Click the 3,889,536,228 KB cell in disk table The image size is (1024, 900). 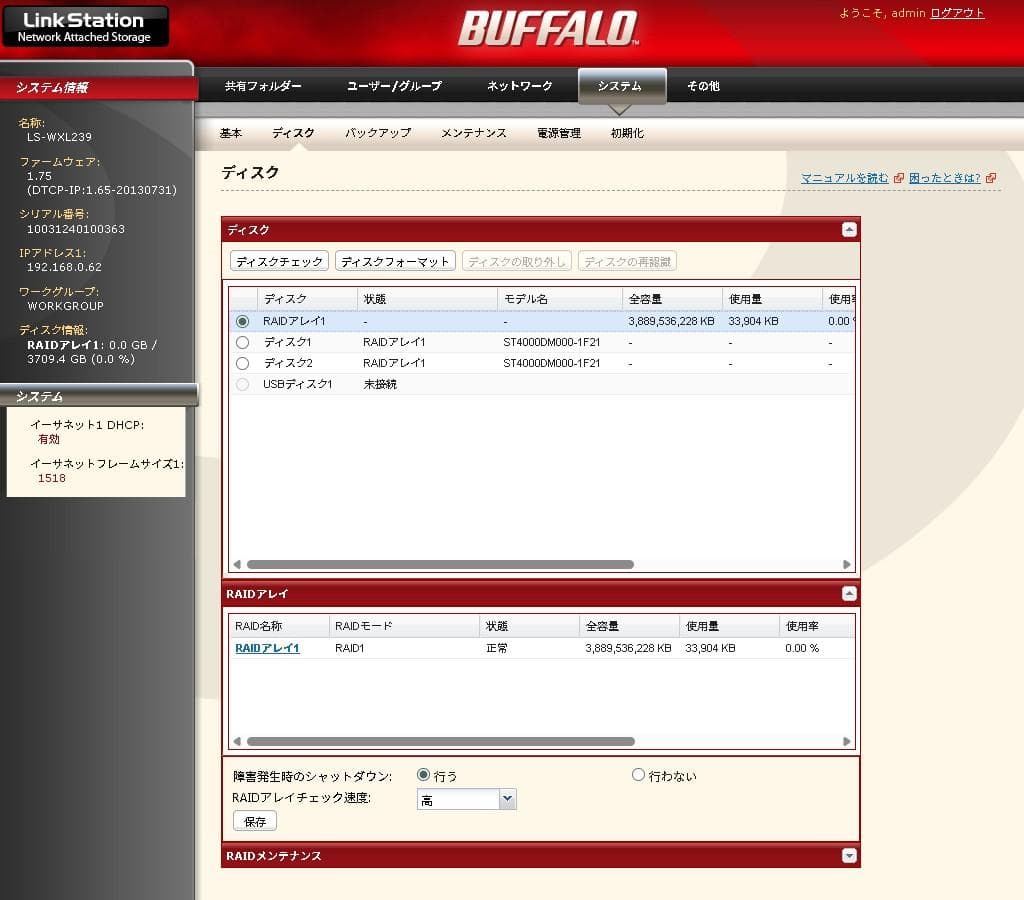click(671, 321)
